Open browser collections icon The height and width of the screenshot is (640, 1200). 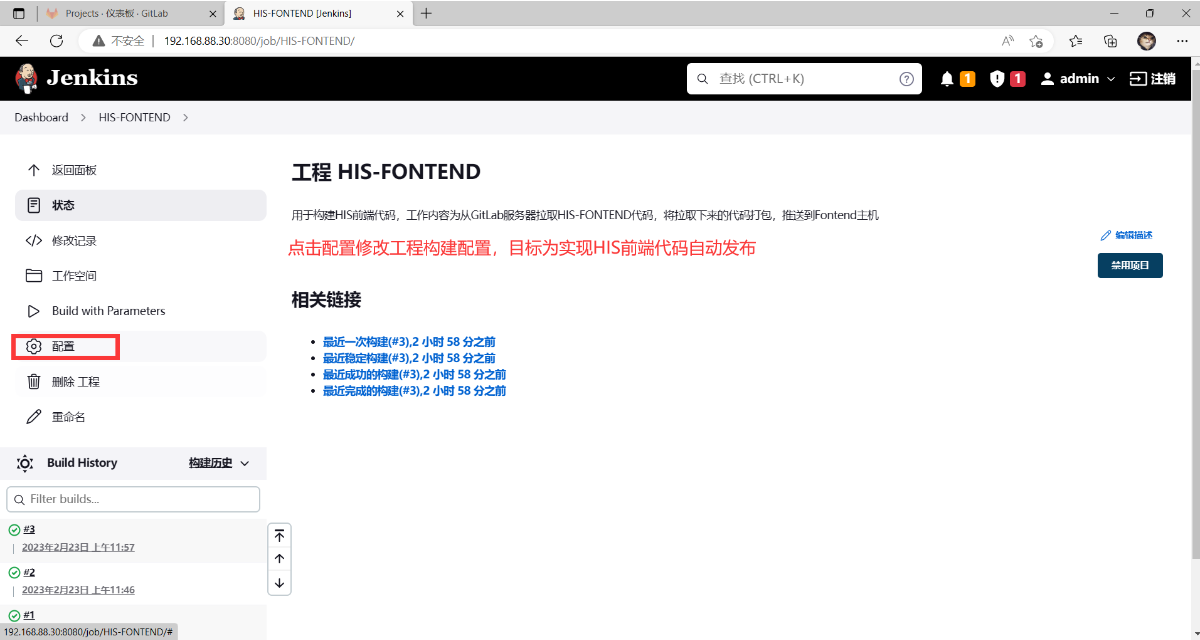[x=1110, y=41]
